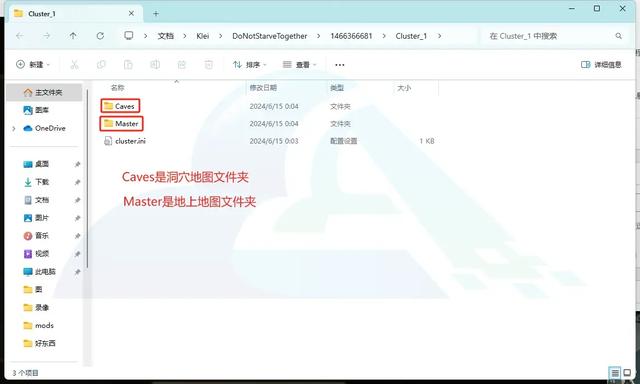Click the Paste icon in toolbar
Screen dimensions: 640x384
(x=128, y=64)
